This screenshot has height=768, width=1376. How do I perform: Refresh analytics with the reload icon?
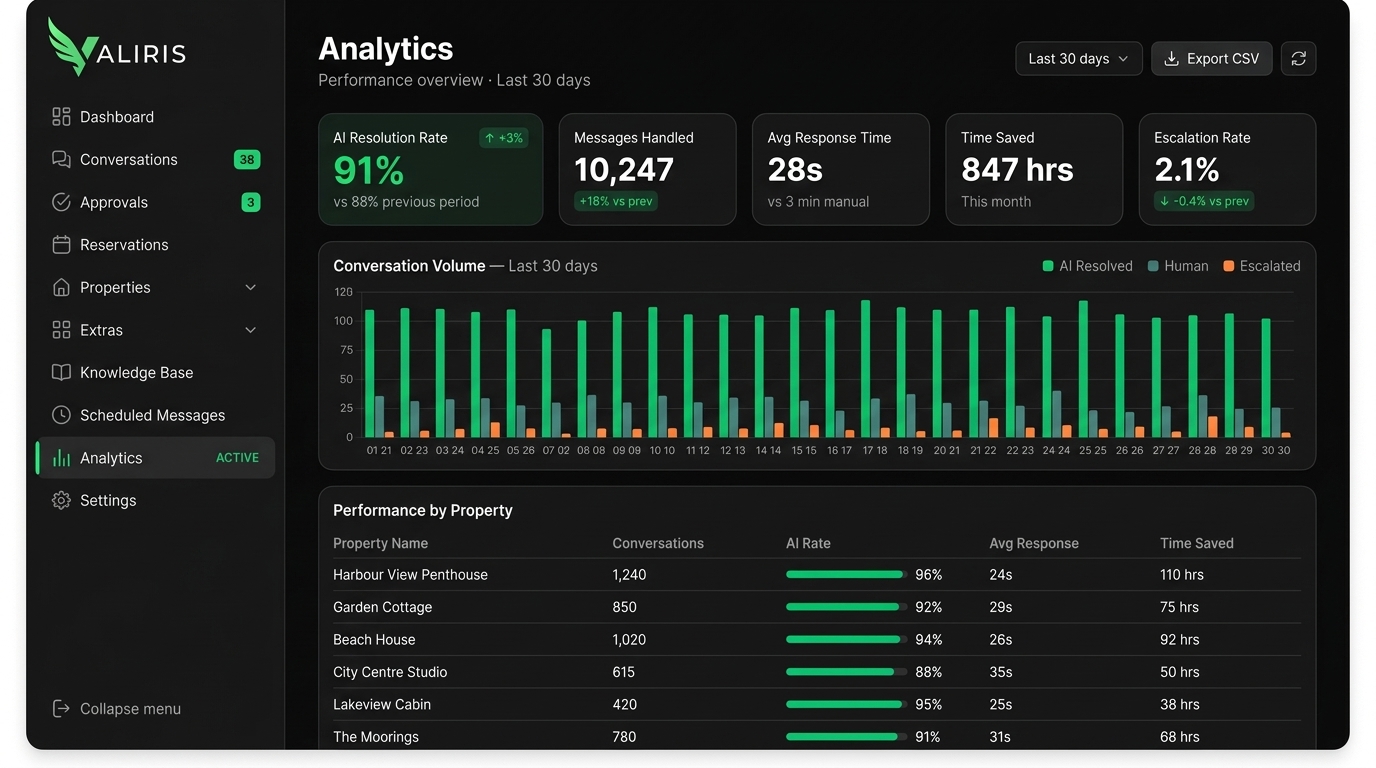point(1298,59)
